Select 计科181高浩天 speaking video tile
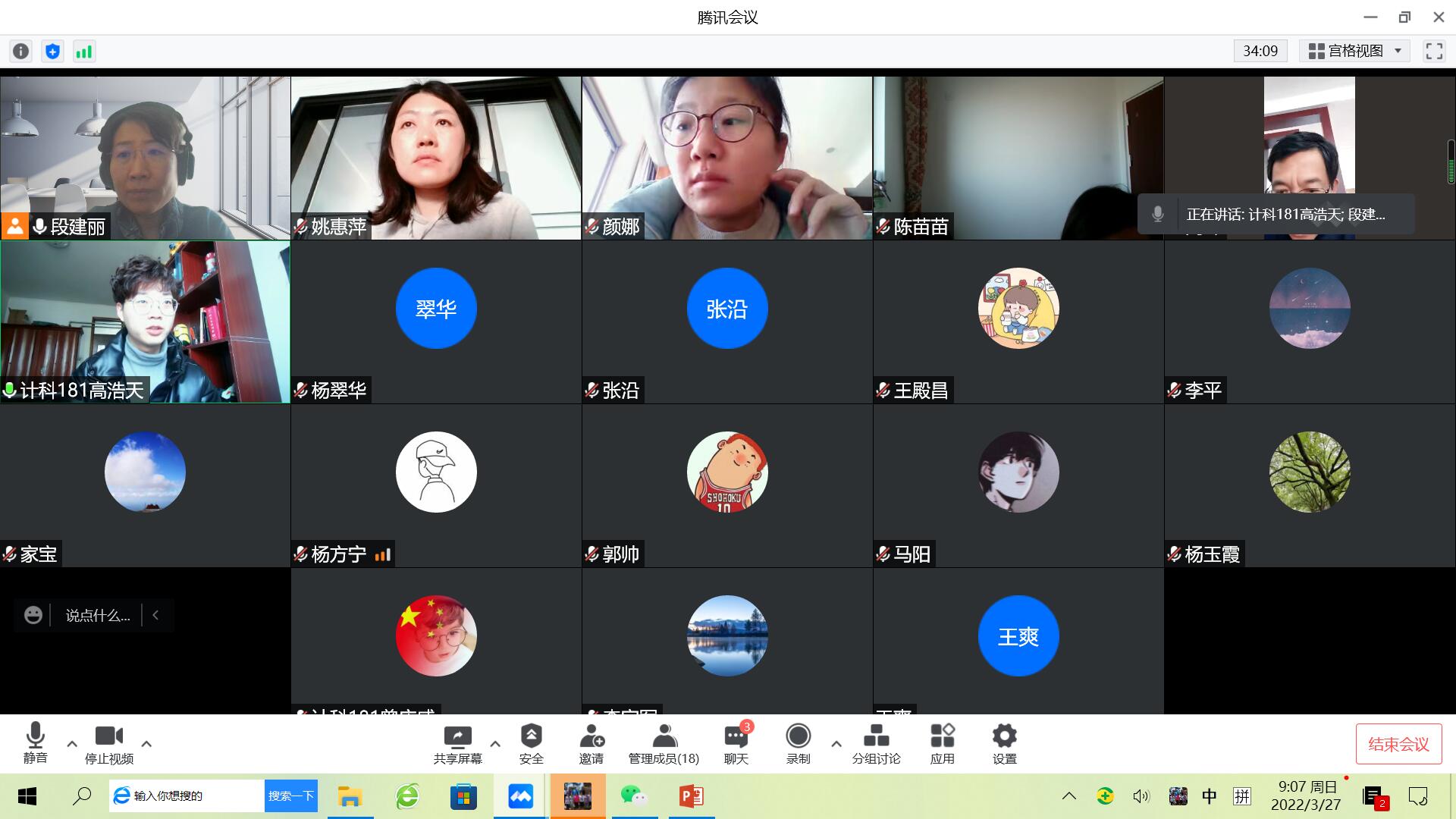The width and height of the screenshot is (1456, 819). click(145, 322)
